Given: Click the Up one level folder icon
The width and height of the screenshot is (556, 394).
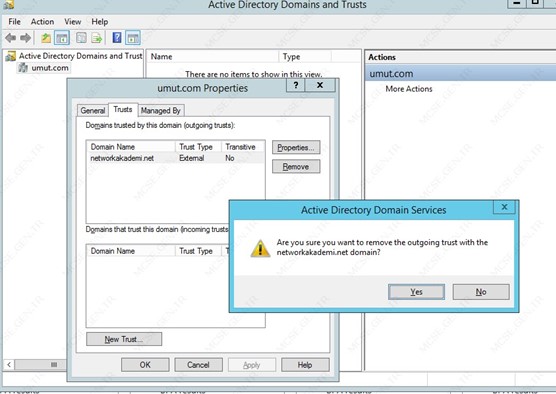Looking at the screenshot, I should tap(46, 38).
